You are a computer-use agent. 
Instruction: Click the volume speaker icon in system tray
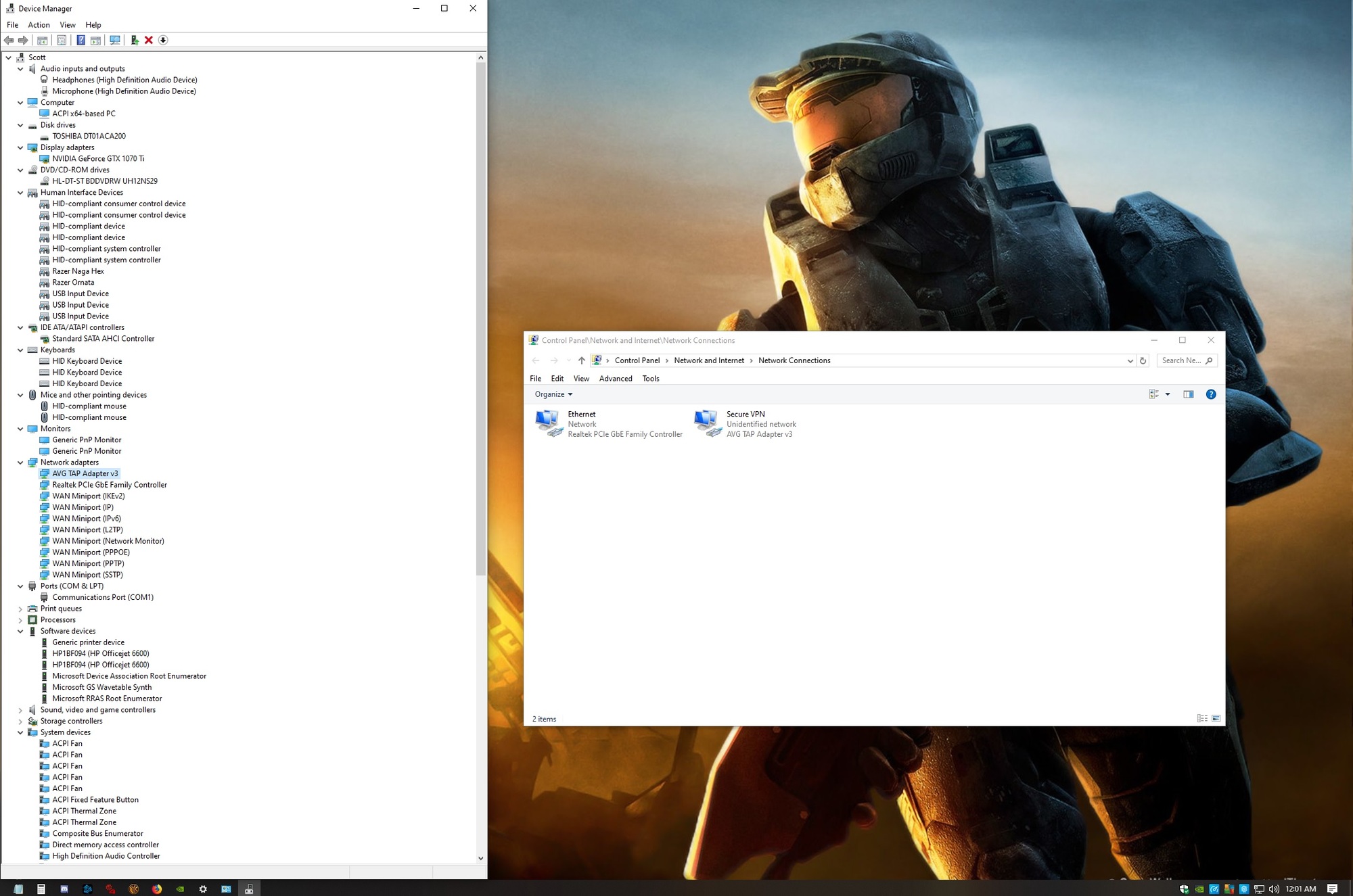[1274, 889]
